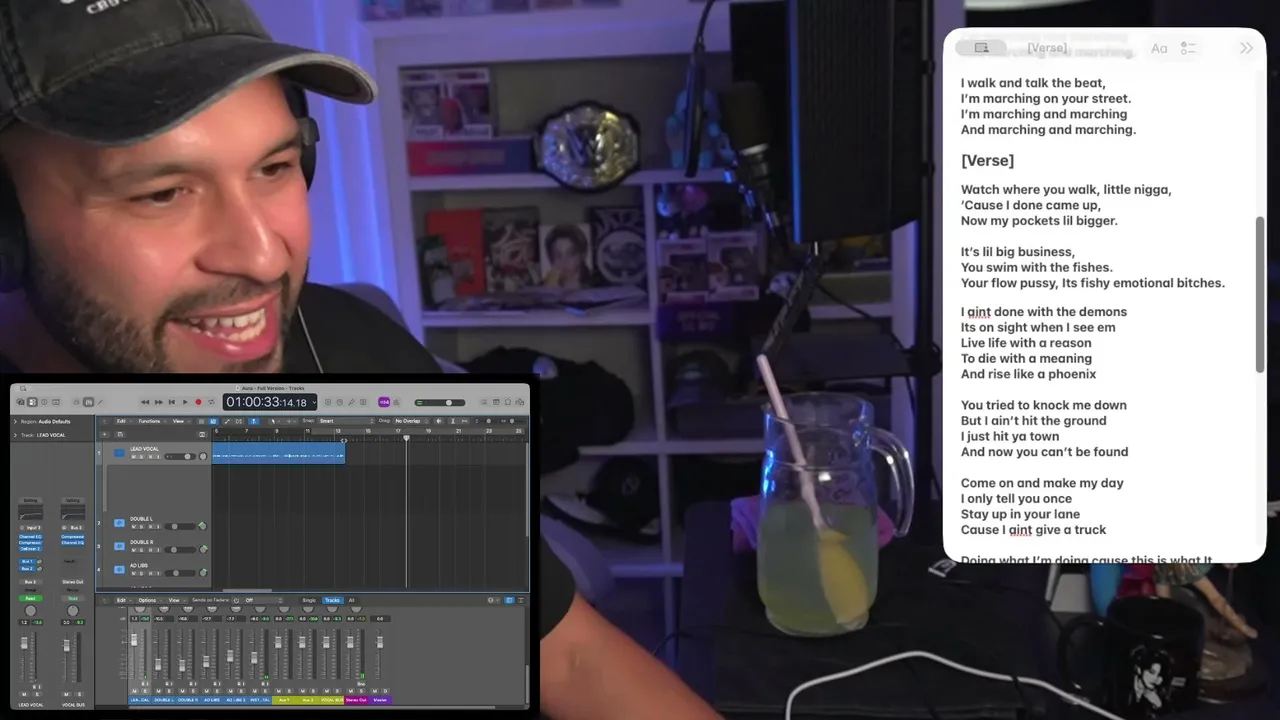The image size is (1280, 720).
Task: Toggle the metronome click button
Action: [x=397, y=402]
